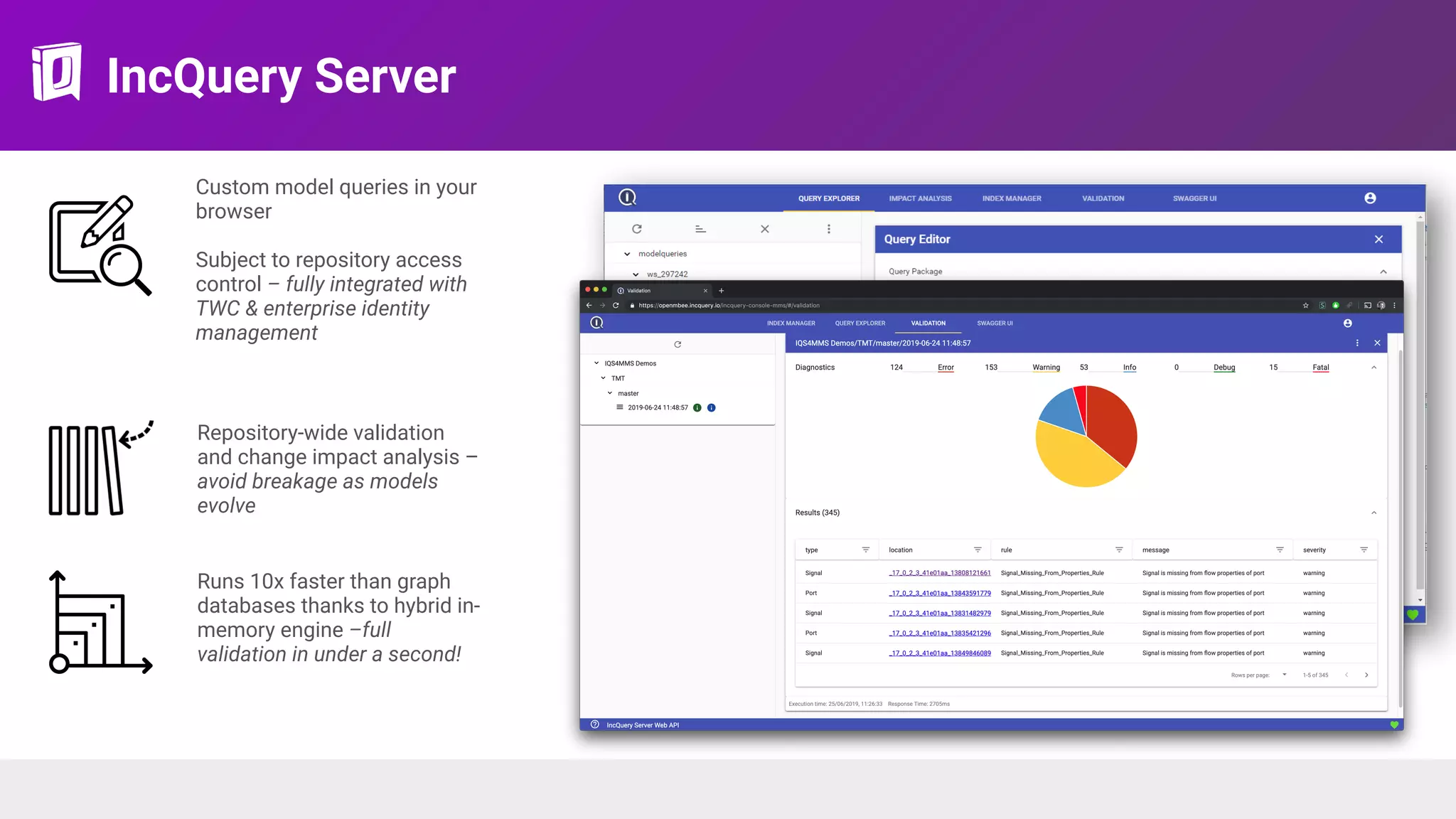Go to next page of results
The height and width of the screenshot is (819, 1456).
pos(1366,675)
